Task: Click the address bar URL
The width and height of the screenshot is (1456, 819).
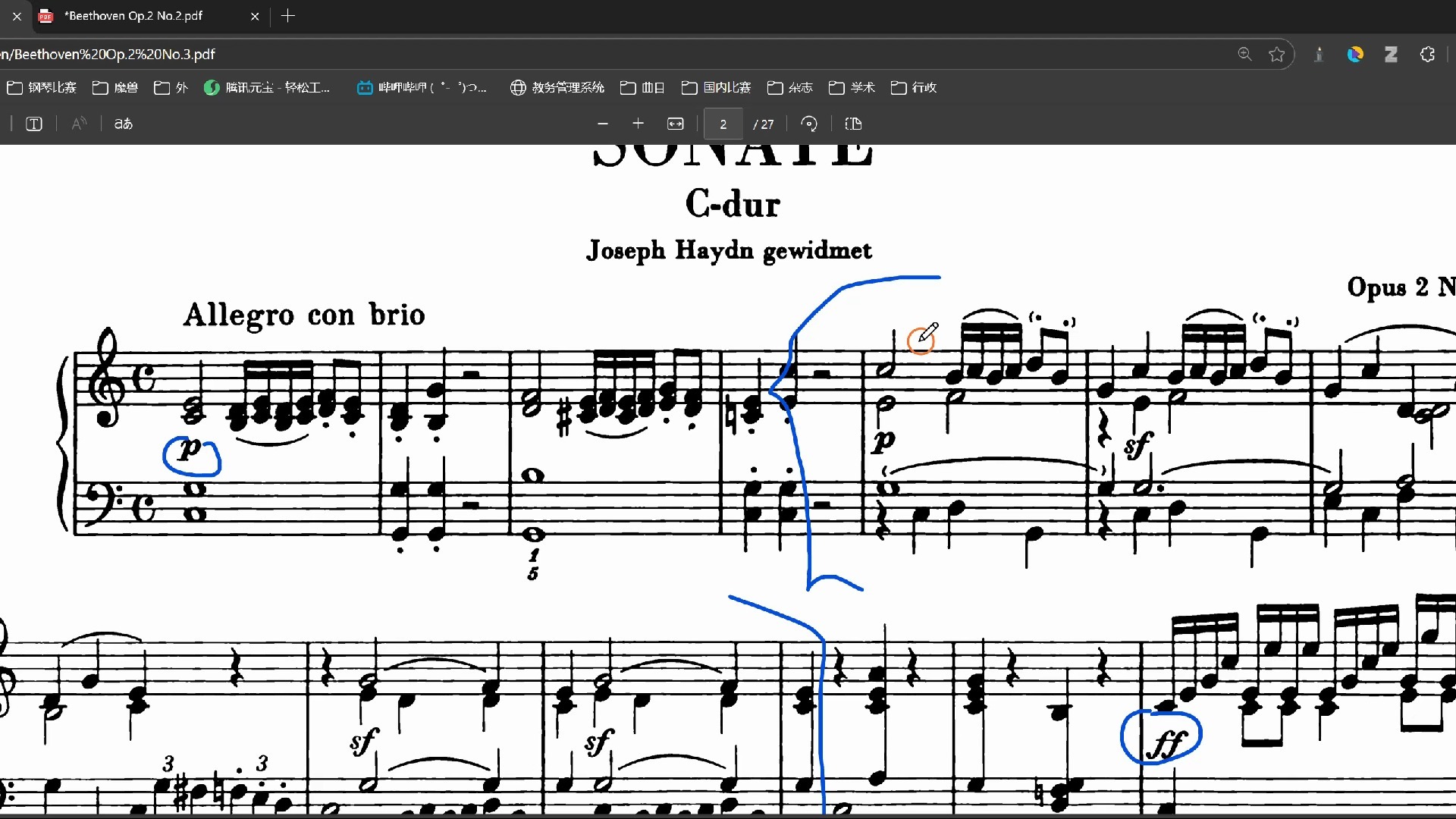Action: [108, 55]
